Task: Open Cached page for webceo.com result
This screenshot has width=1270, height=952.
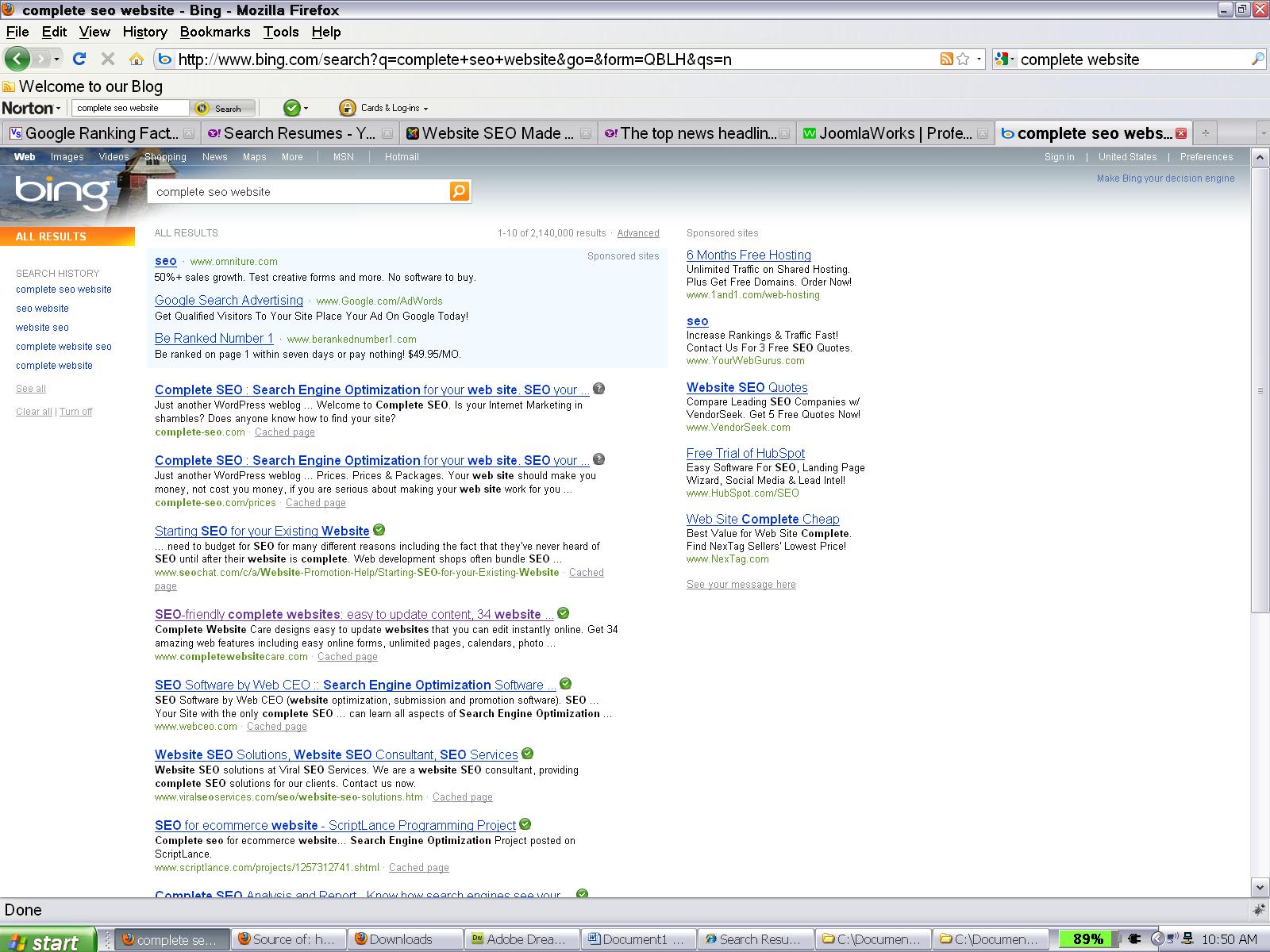Action: coord(276,727)
